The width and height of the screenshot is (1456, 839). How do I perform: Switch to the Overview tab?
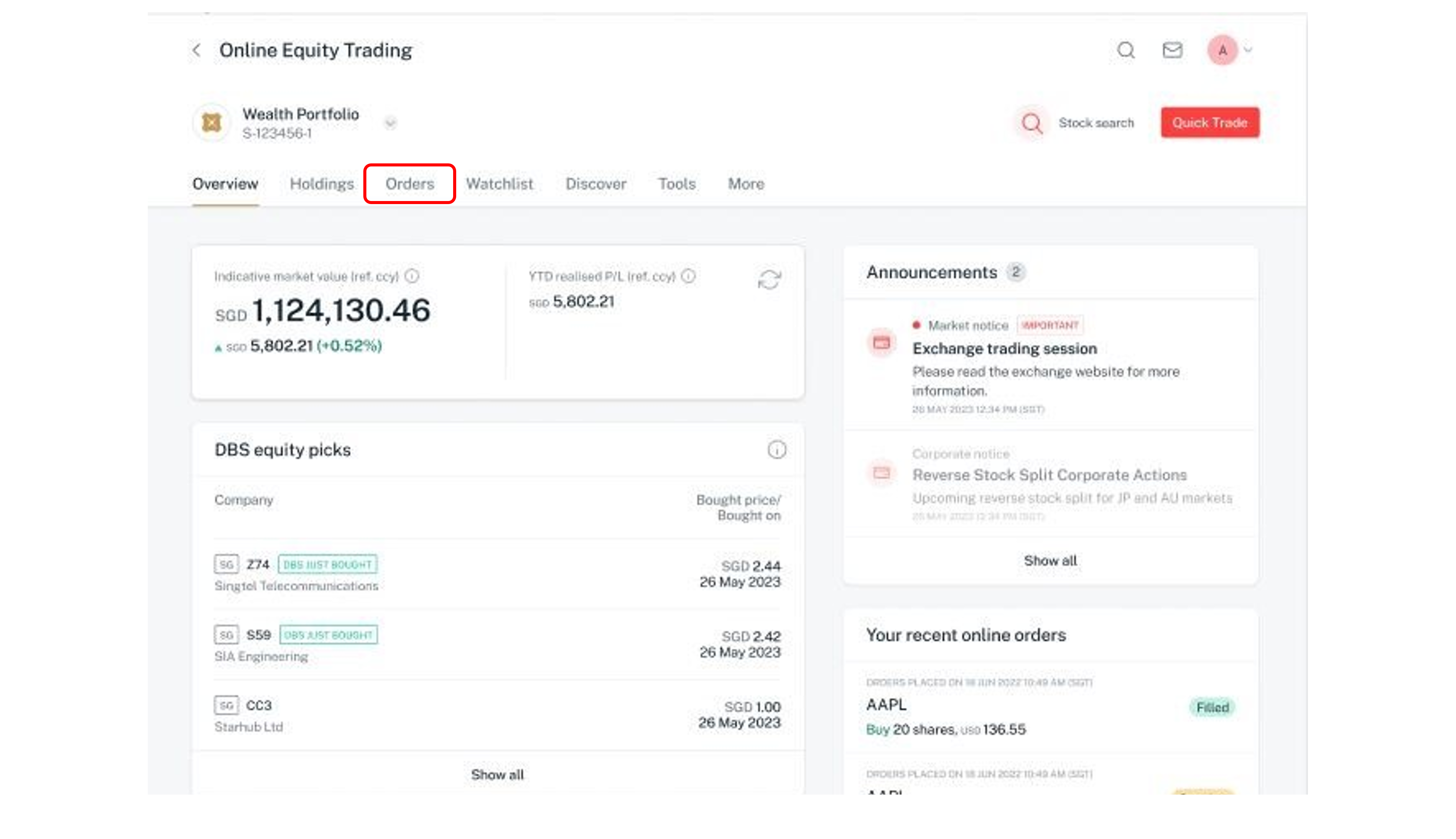[x=225, y=184]
